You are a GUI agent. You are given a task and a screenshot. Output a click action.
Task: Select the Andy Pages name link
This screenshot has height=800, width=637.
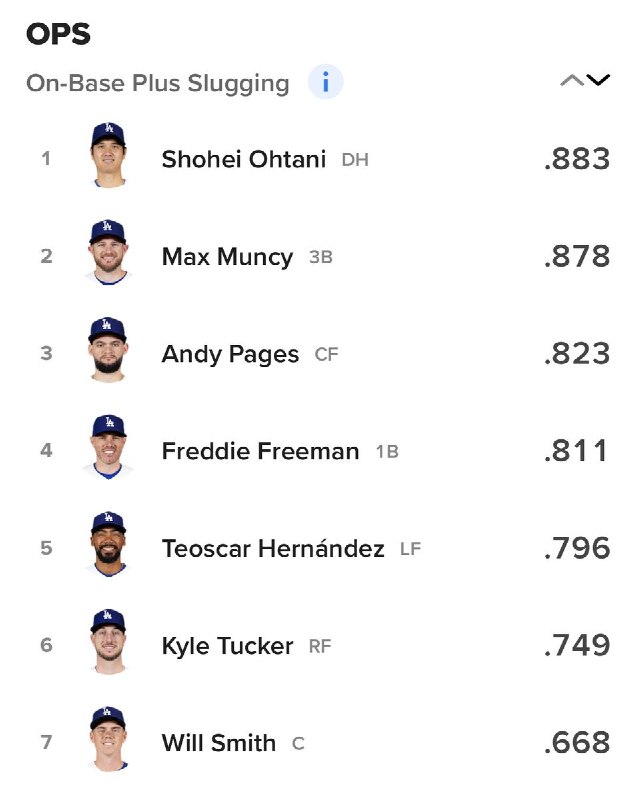[x=230, y=354]
